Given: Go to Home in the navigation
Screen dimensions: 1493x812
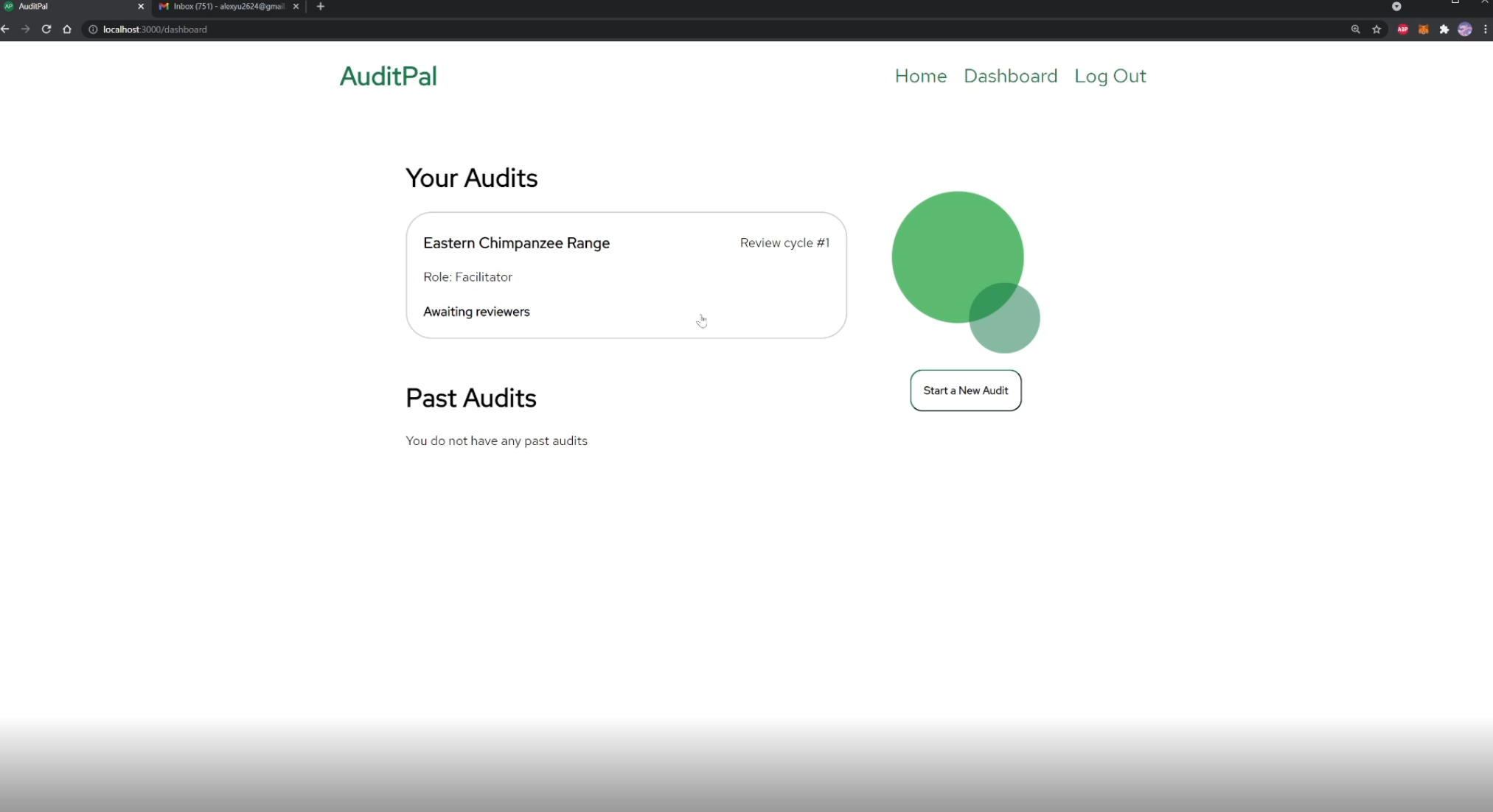Looking at the screenshot, I should pyautogui.click(x=920, y=76).
